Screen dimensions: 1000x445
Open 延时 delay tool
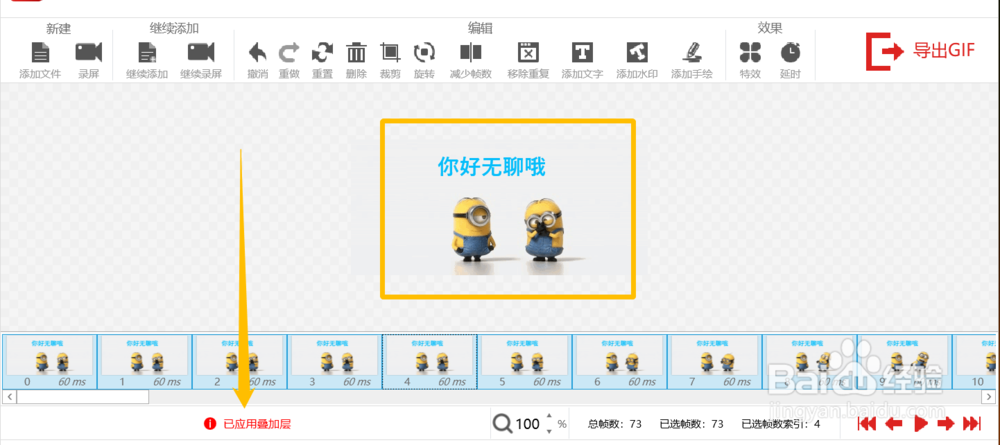point(790,52)
